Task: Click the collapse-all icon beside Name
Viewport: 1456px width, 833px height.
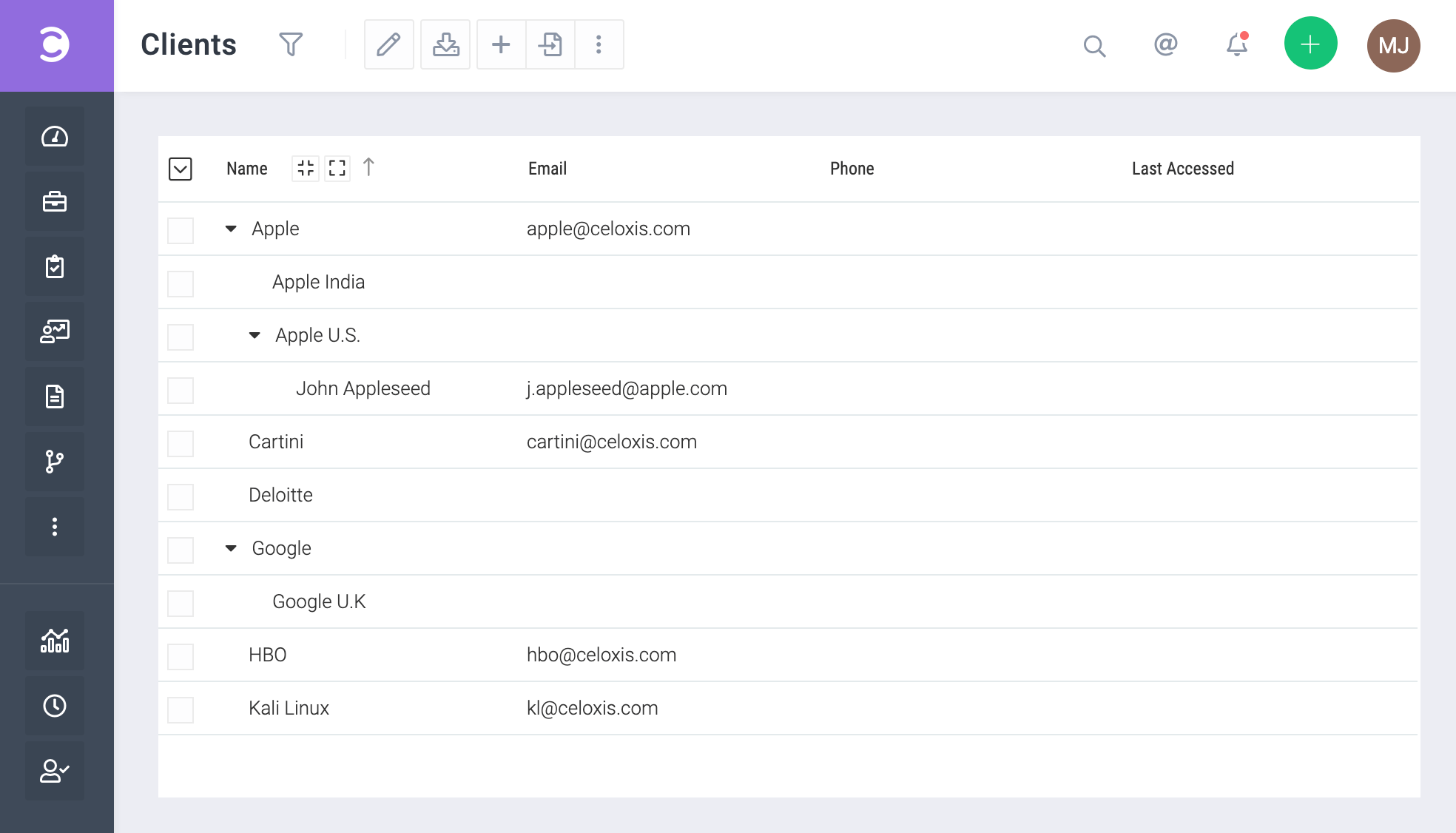Action: click(x=306, y=168)
